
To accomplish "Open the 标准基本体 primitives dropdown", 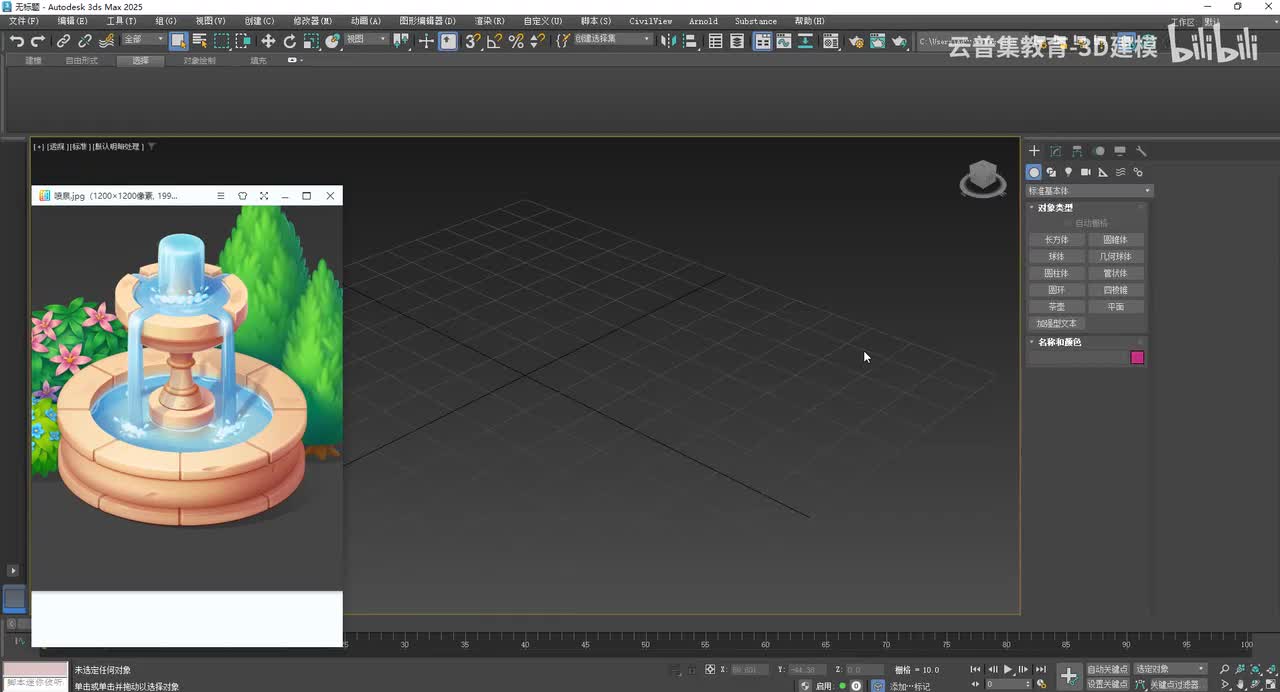I will click(1089, 191).
